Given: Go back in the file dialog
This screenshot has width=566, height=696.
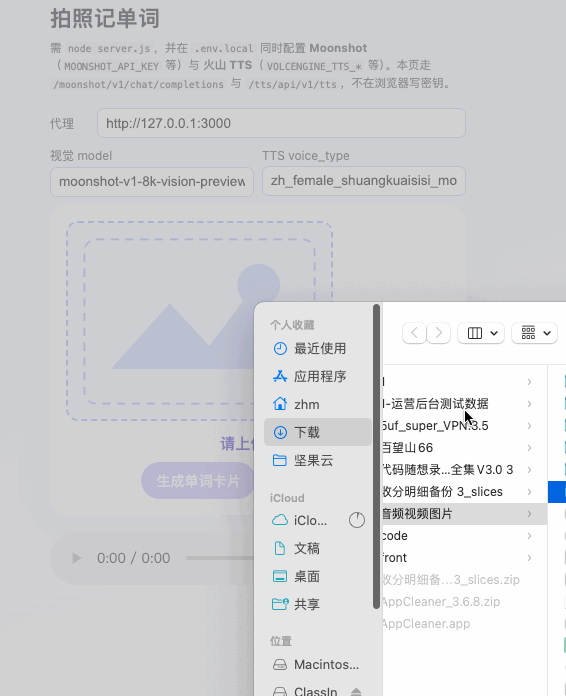Looking at the screenshot, I should click(x=414, y=333).
